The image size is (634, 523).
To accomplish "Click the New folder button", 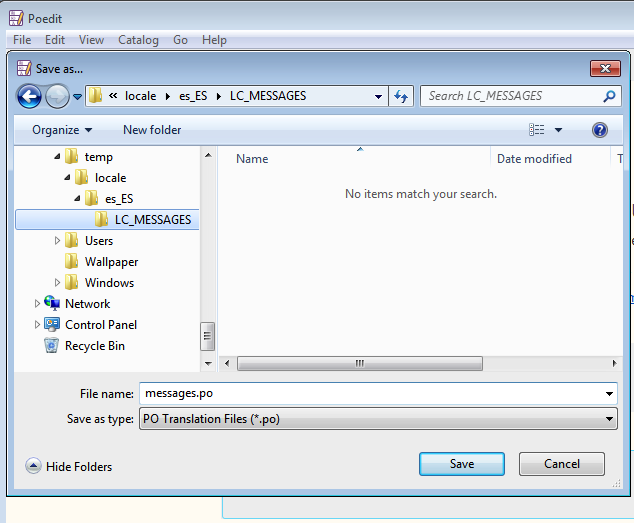I will point(152,130).
